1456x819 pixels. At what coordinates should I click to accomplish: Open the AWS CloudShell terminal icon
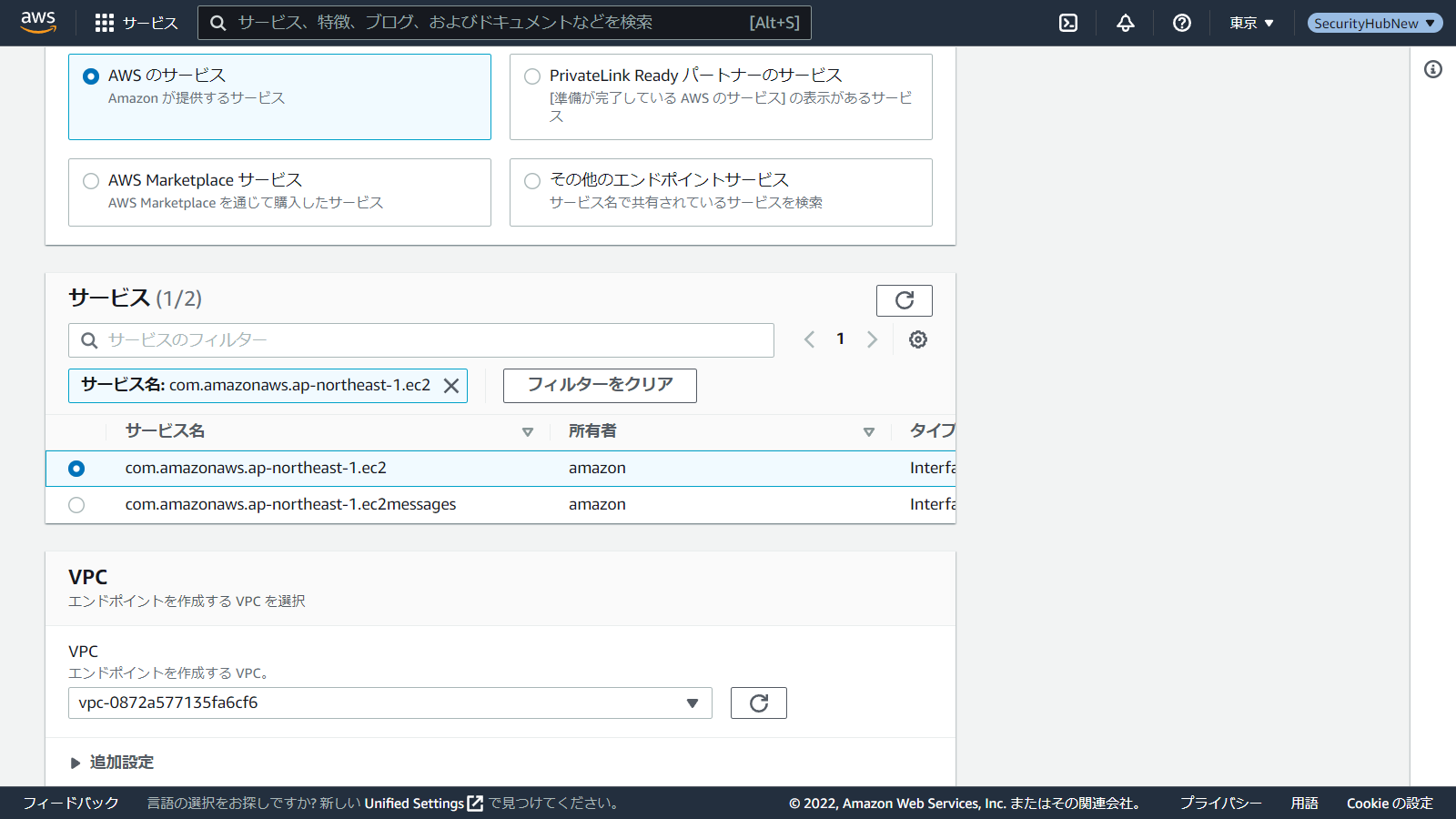point(1068,23)
